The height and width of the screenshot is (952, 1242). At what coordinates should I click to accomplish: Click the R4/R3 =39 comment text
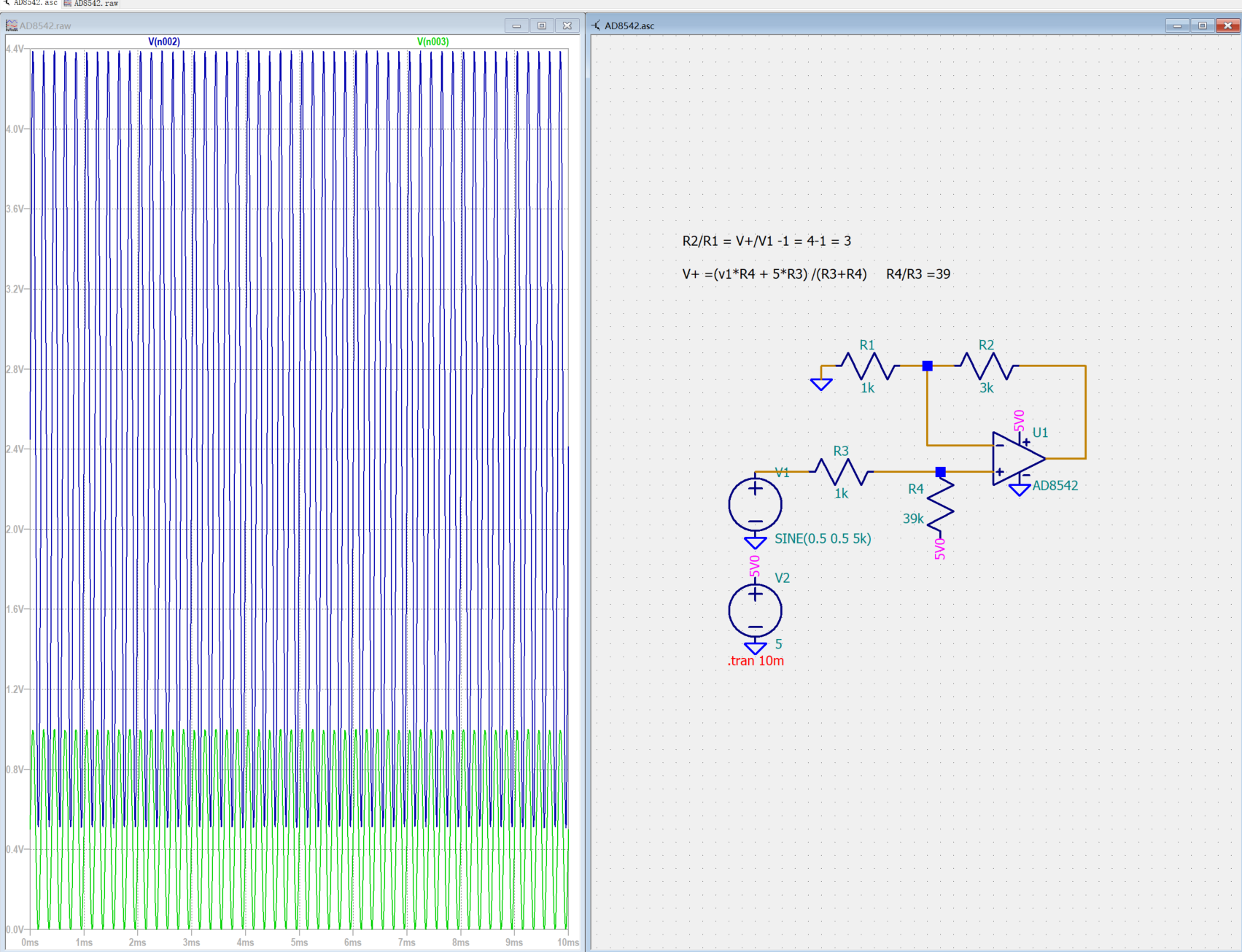tap(918, 274)
